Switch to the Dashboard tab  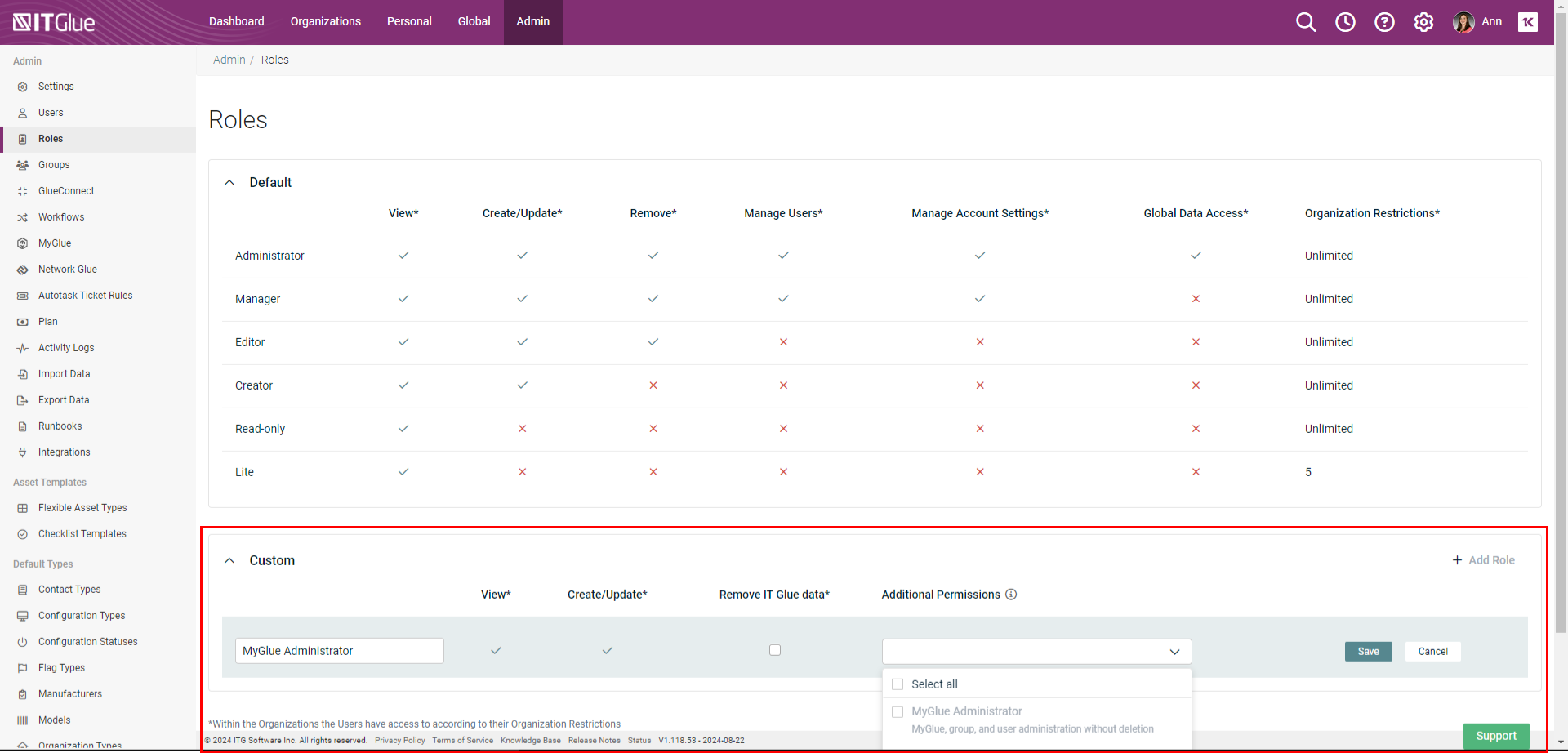click(x=237, y=22)
